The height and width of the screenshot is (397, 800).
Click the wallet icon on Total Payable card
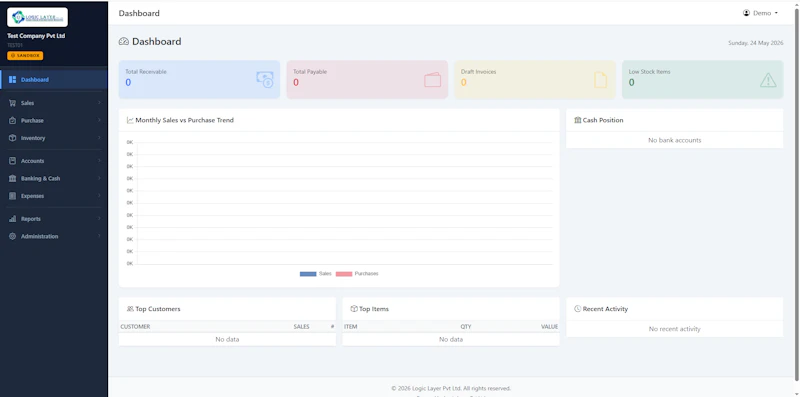point(433,80)
